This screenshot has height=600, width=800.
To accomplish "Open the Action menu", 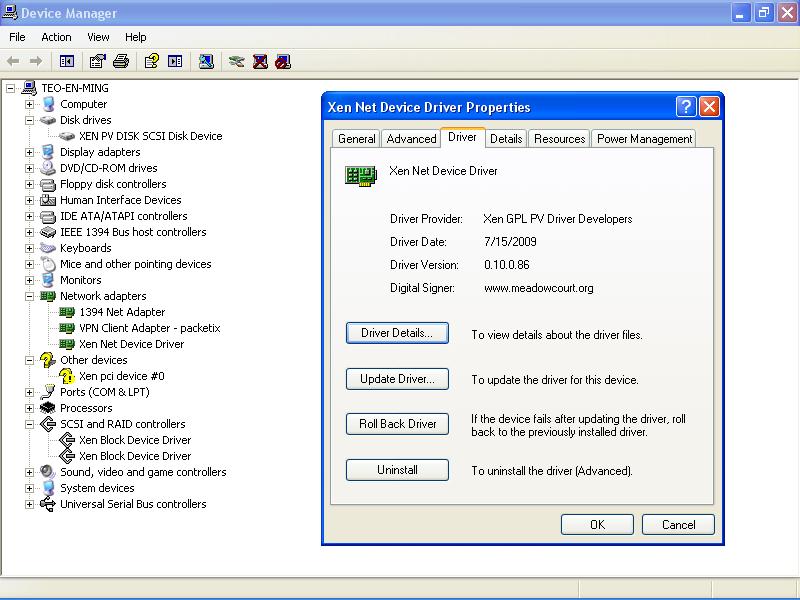I will pos(56,37).
